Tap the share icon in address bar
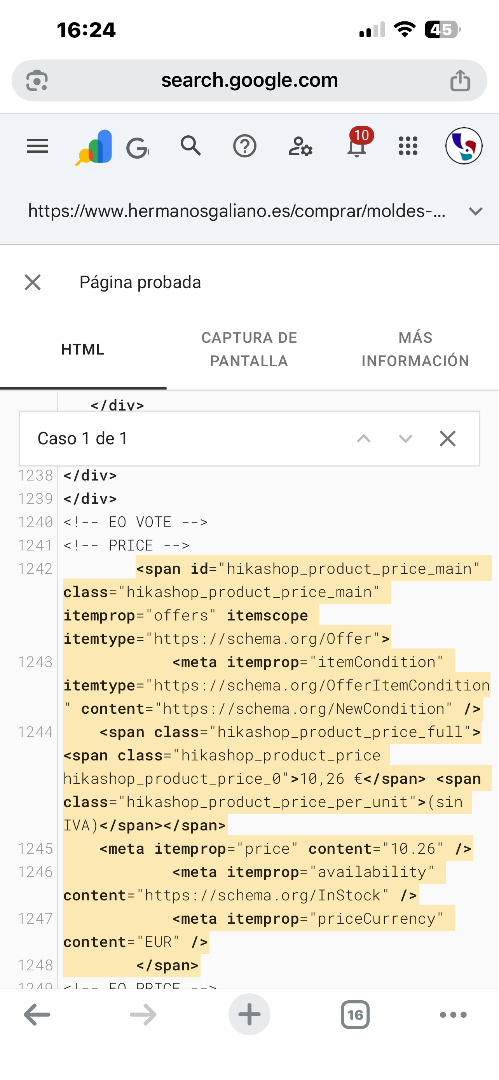 pyautogui.click(x=460, y=80)
